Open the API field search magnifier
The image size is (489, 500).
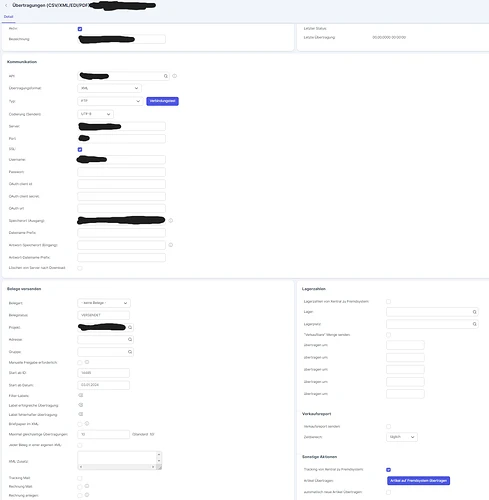pyautogui.click(x=166, y=76)
